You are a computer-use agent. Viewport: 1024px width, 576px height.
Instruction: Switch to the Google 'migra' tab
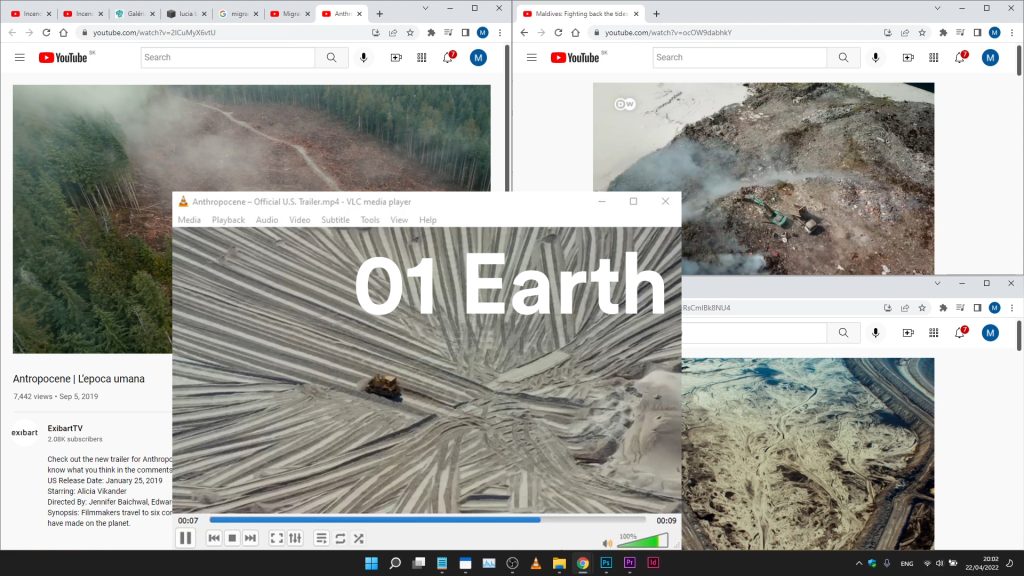tap(238, 14)
